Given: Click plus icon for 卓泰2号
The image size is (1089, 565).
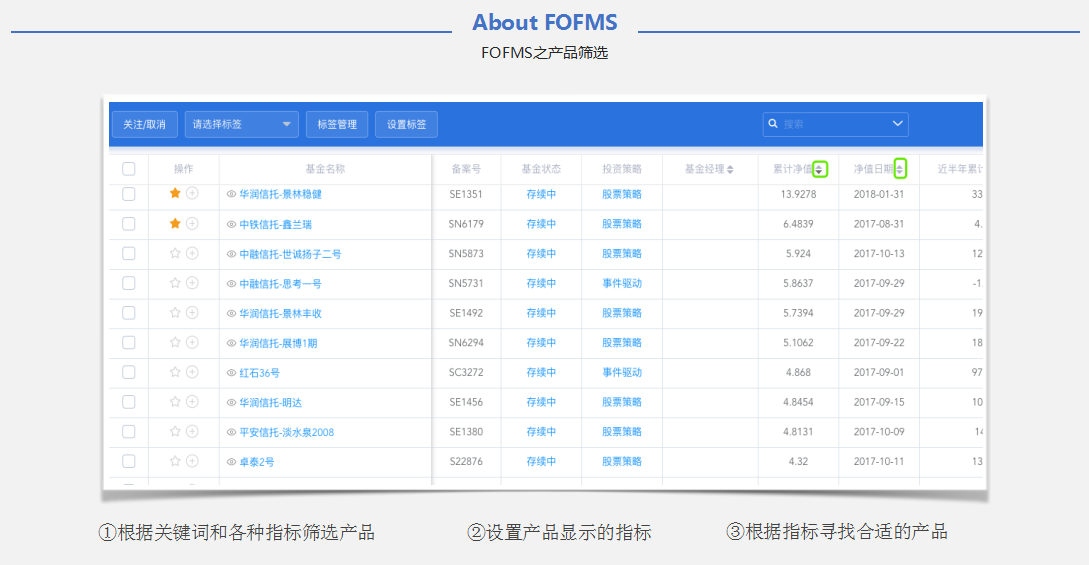Looking at the screenshot, I should pyautogui.click(x=192, y=461).
